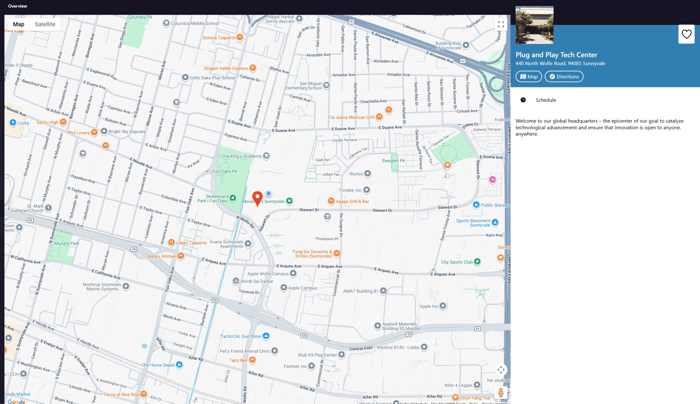The height and width of the screenshot is (404, 700).
Task: Click the clock icon beside Schedule
Action: [523, 100]
